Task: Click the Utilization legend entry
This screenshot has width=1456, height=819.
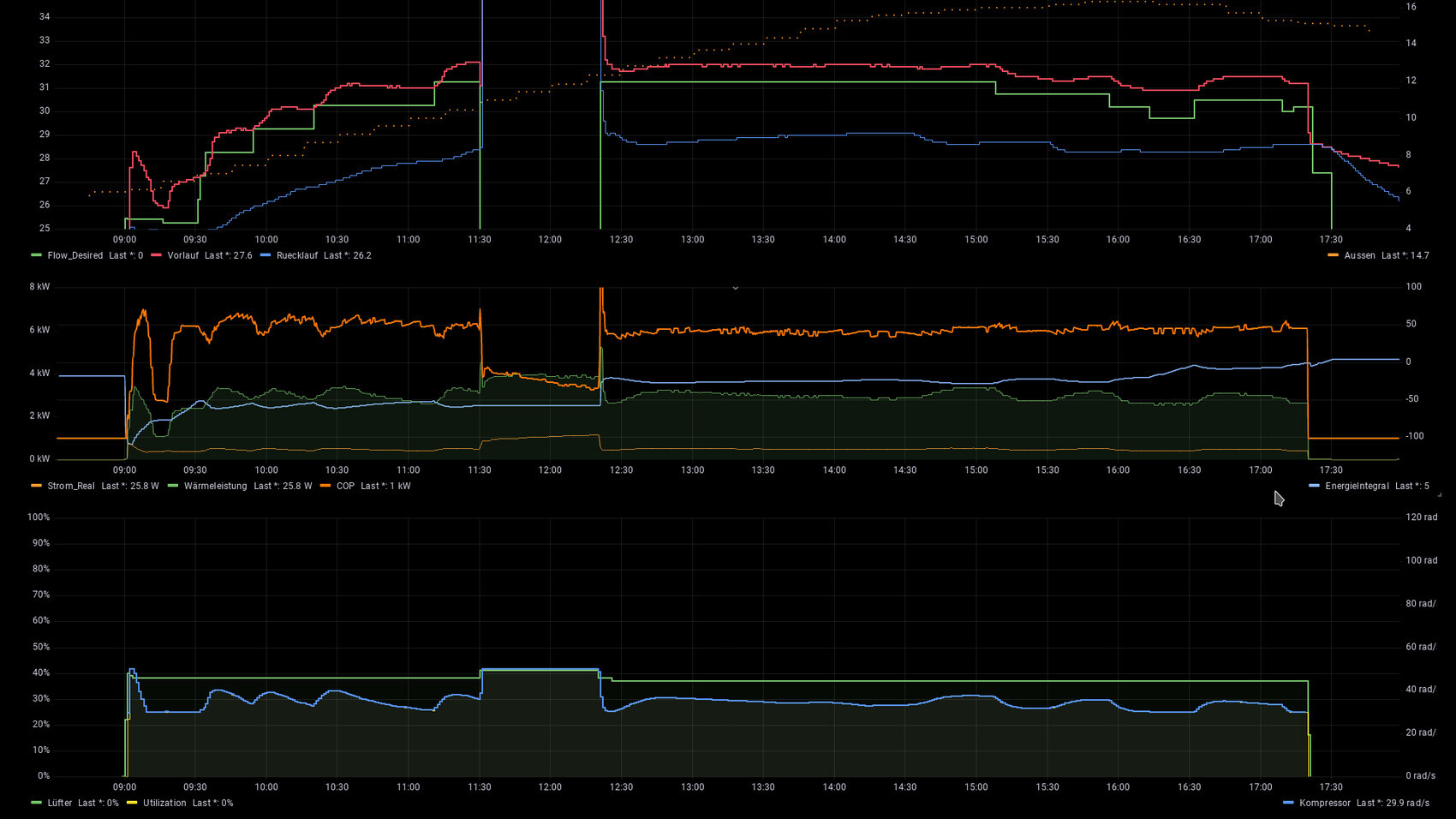Action: (164, 803)
